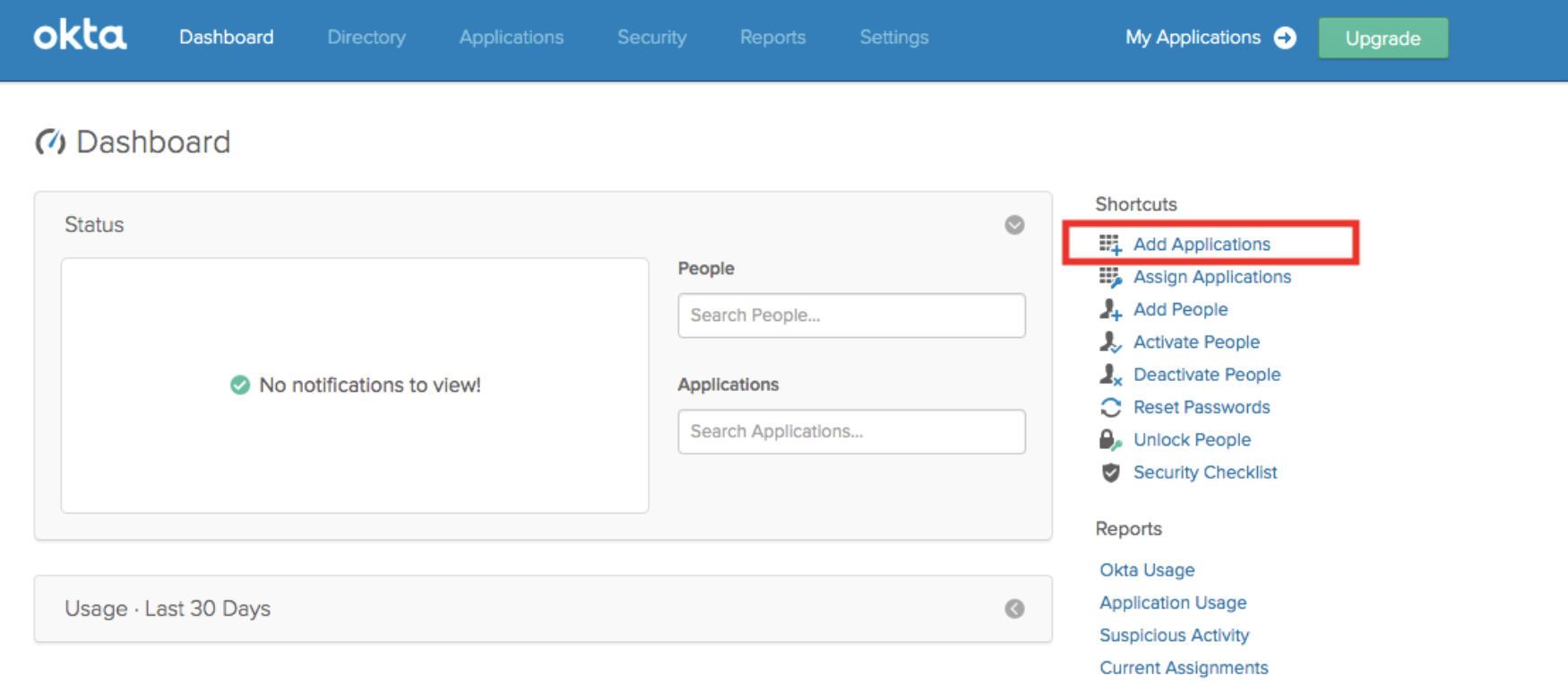Click the My Applications arrow icon

1285,38
